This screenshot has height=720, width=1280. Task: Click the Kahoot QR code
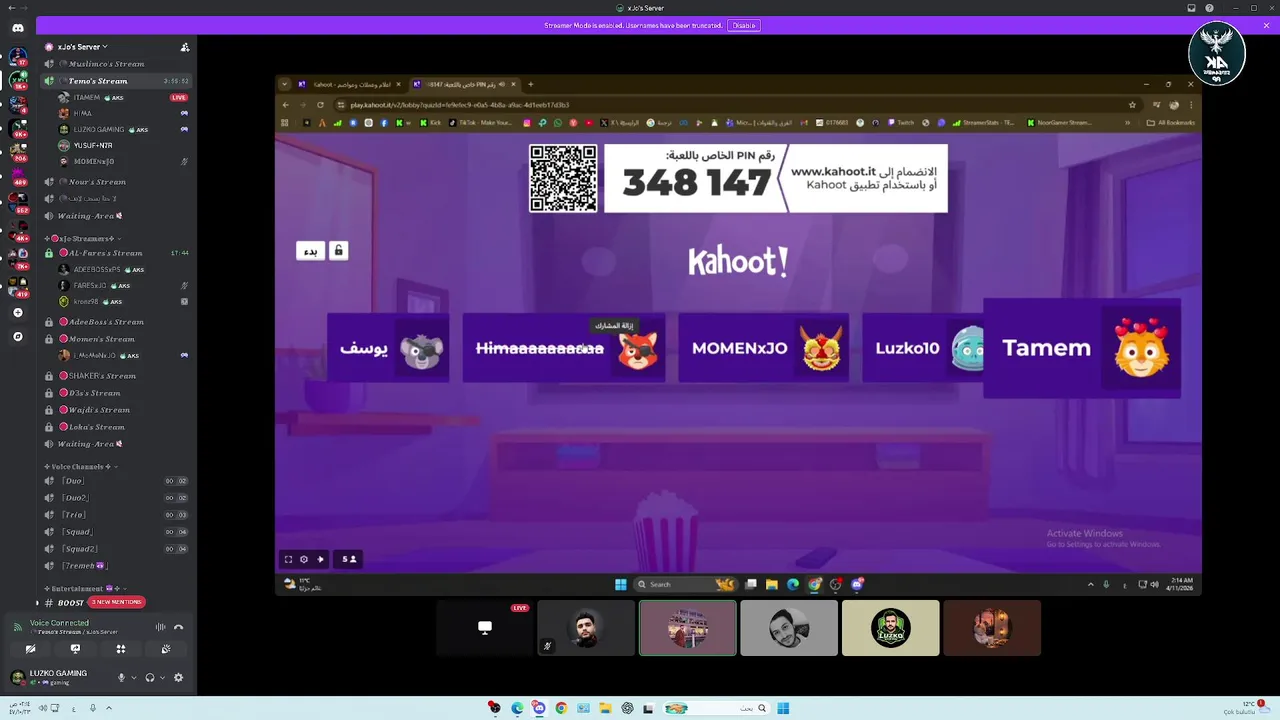(563, 178)
